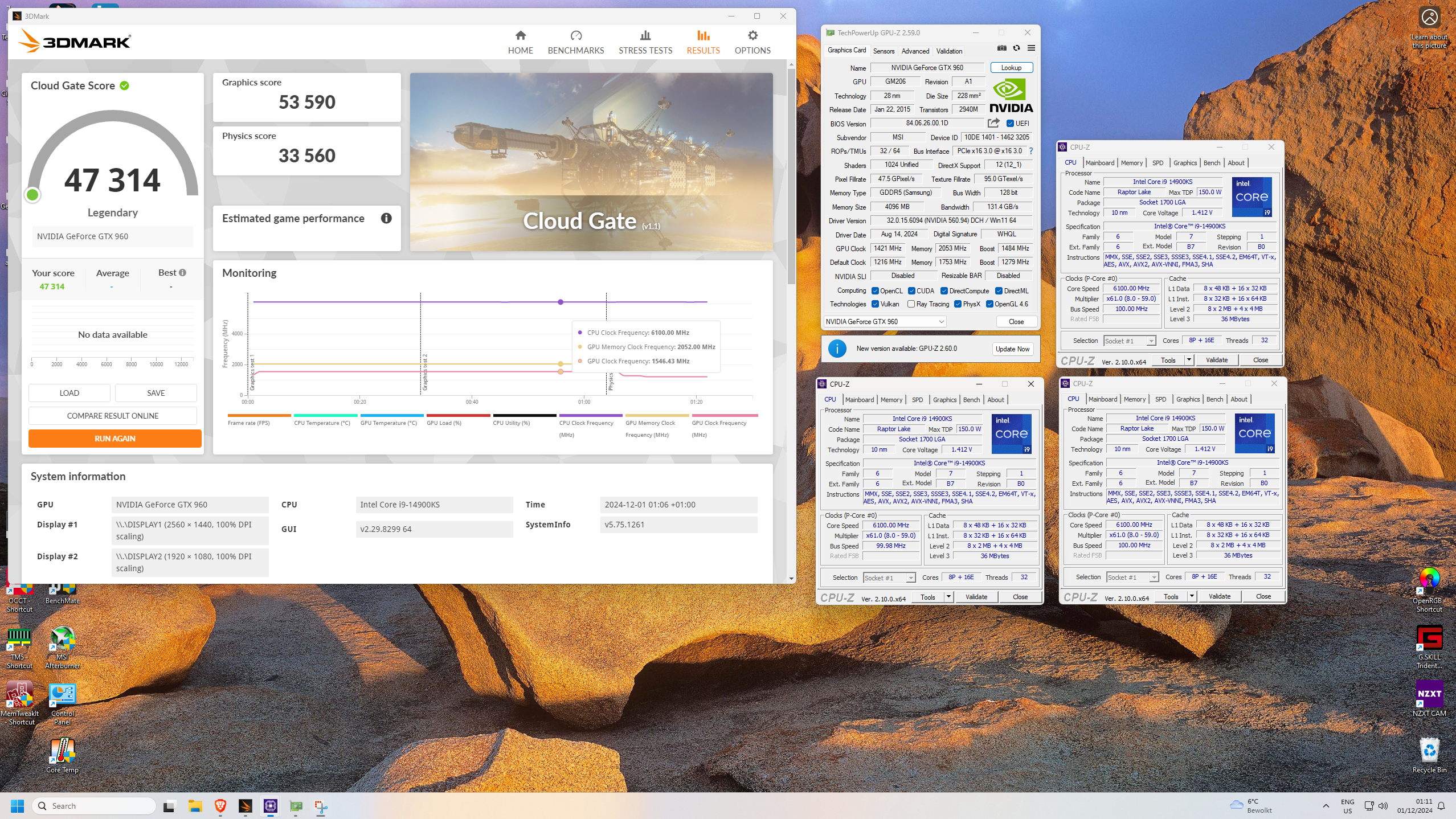Open Tools dropdown arrow in the topmost CPU-Z window
This screenshot has width=1456, height=819.
(x=1189, y=360)
